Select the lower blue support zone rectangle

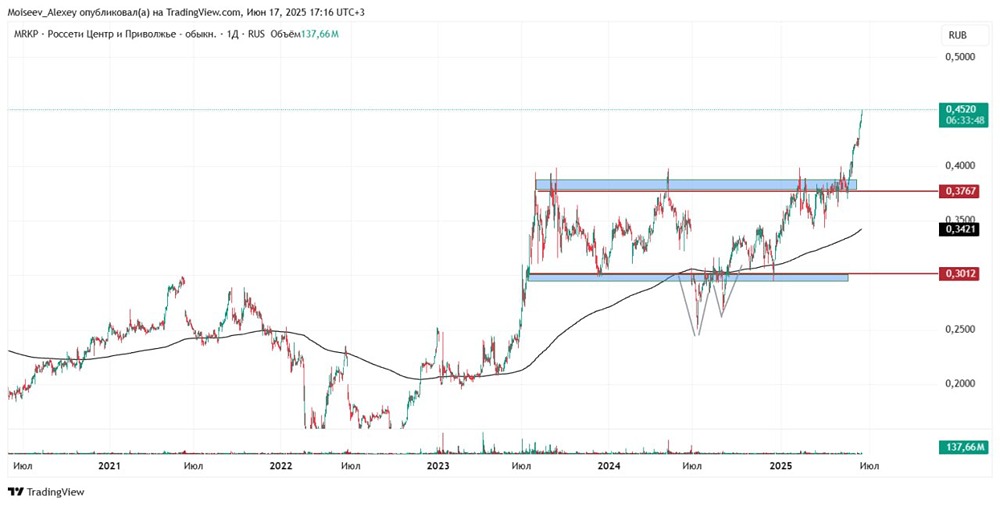688,278
